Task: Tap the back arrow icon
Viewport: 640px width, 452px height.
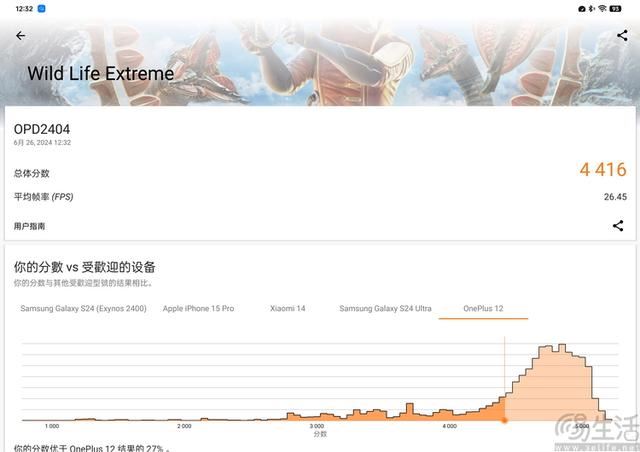Action: coord(20,36)
